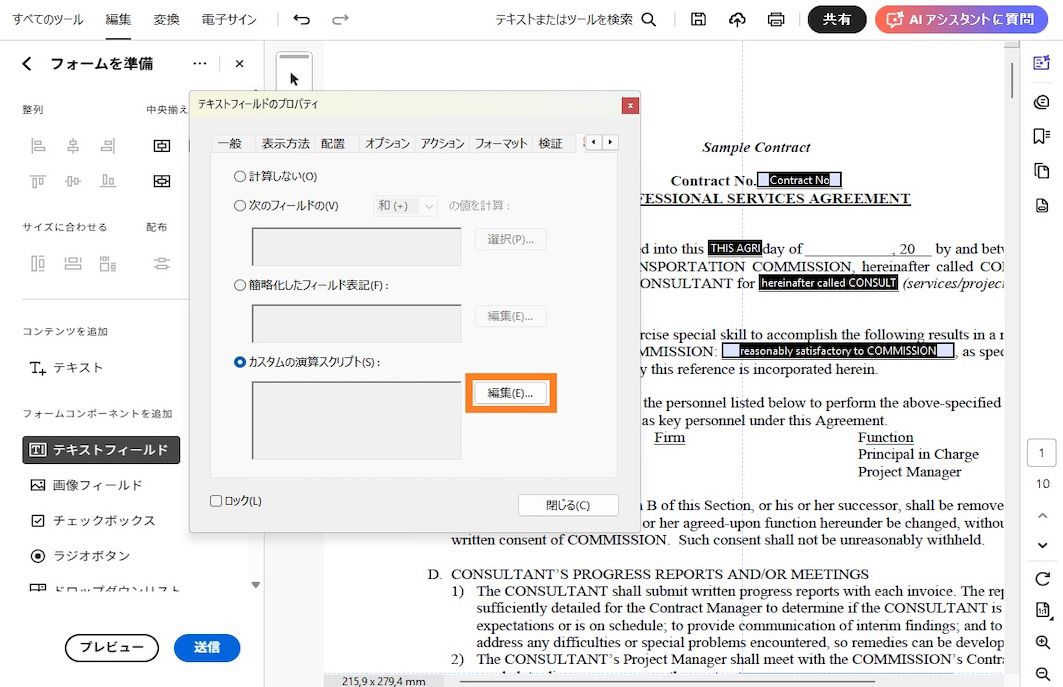Select the テキストフィールド form component
The height and width of the screenshot is (687, 1063).
click(101, 450)
